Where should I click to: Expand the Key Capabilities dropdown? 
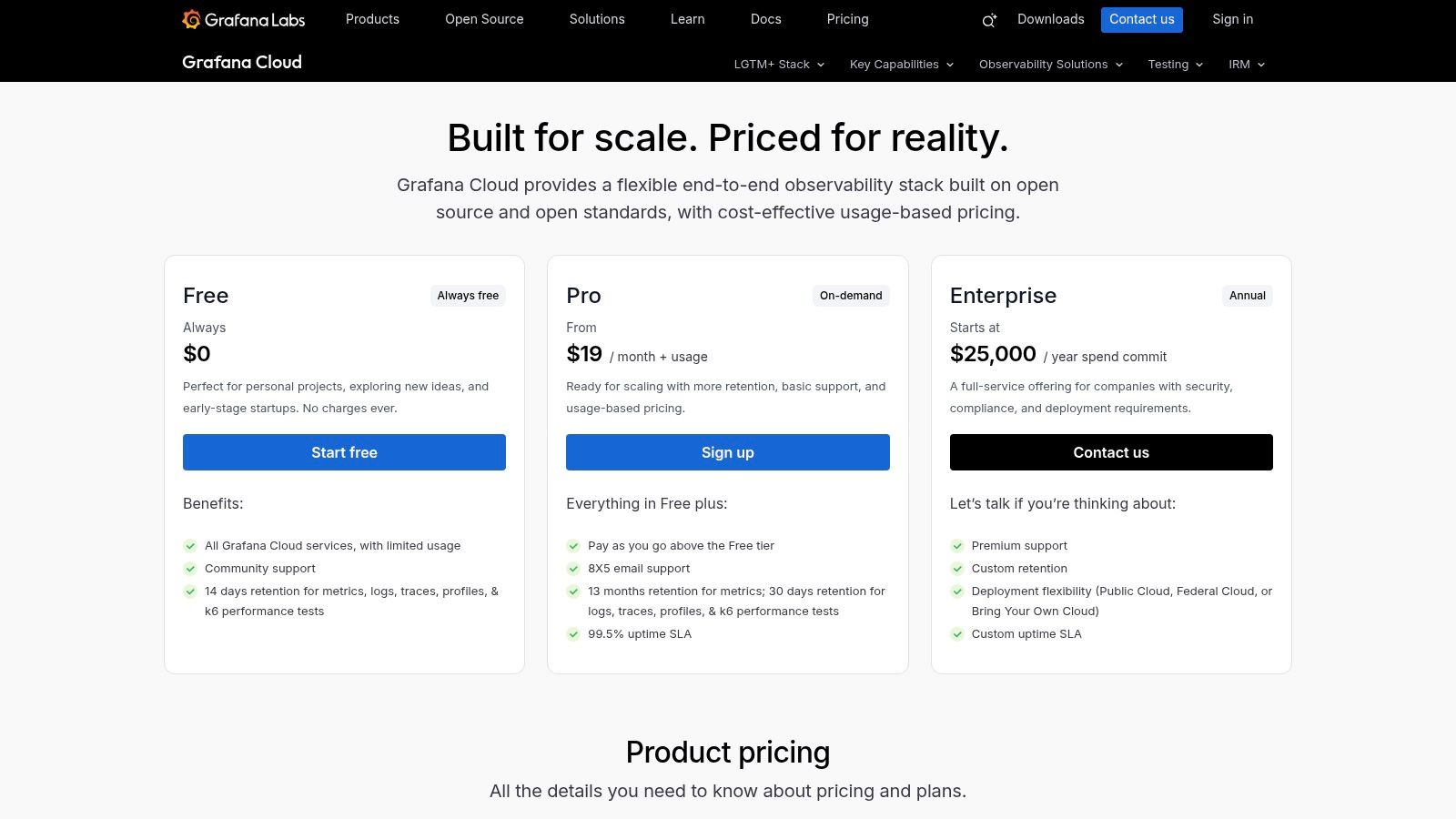pyautogui.click(x=902, y=65)
